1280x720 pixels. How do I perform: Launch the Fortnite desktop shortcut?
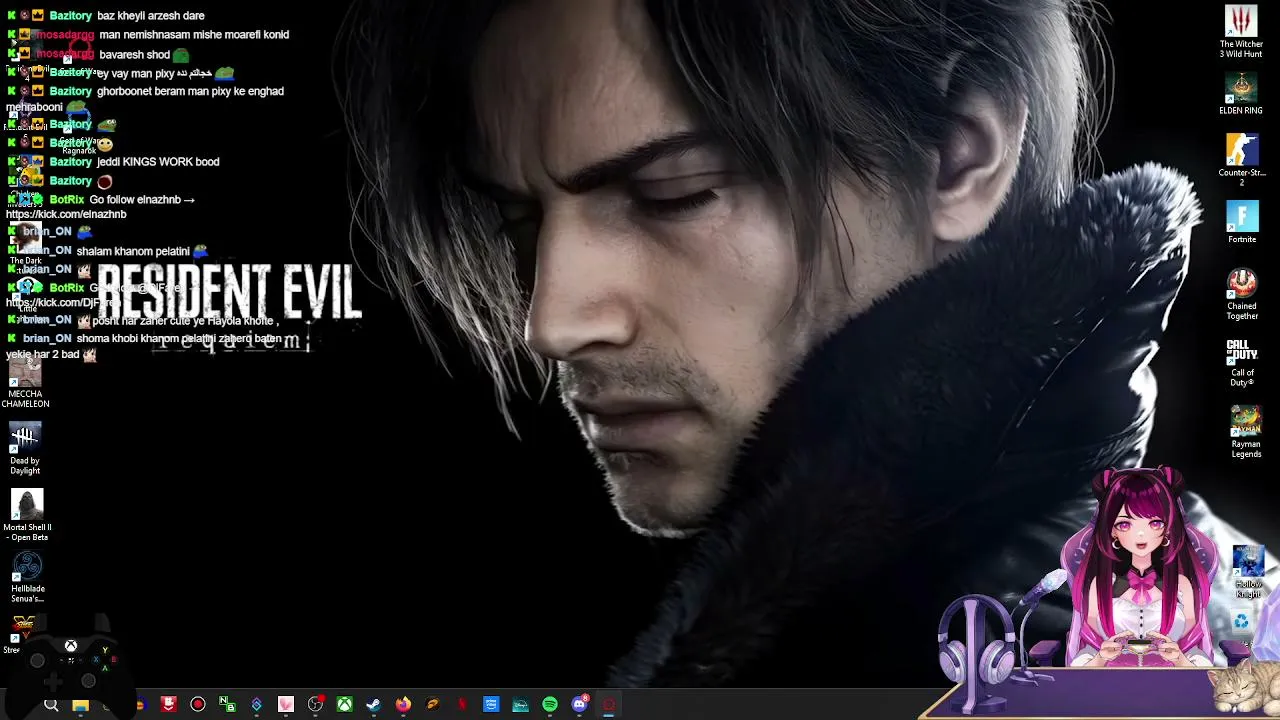point(1242,222)
